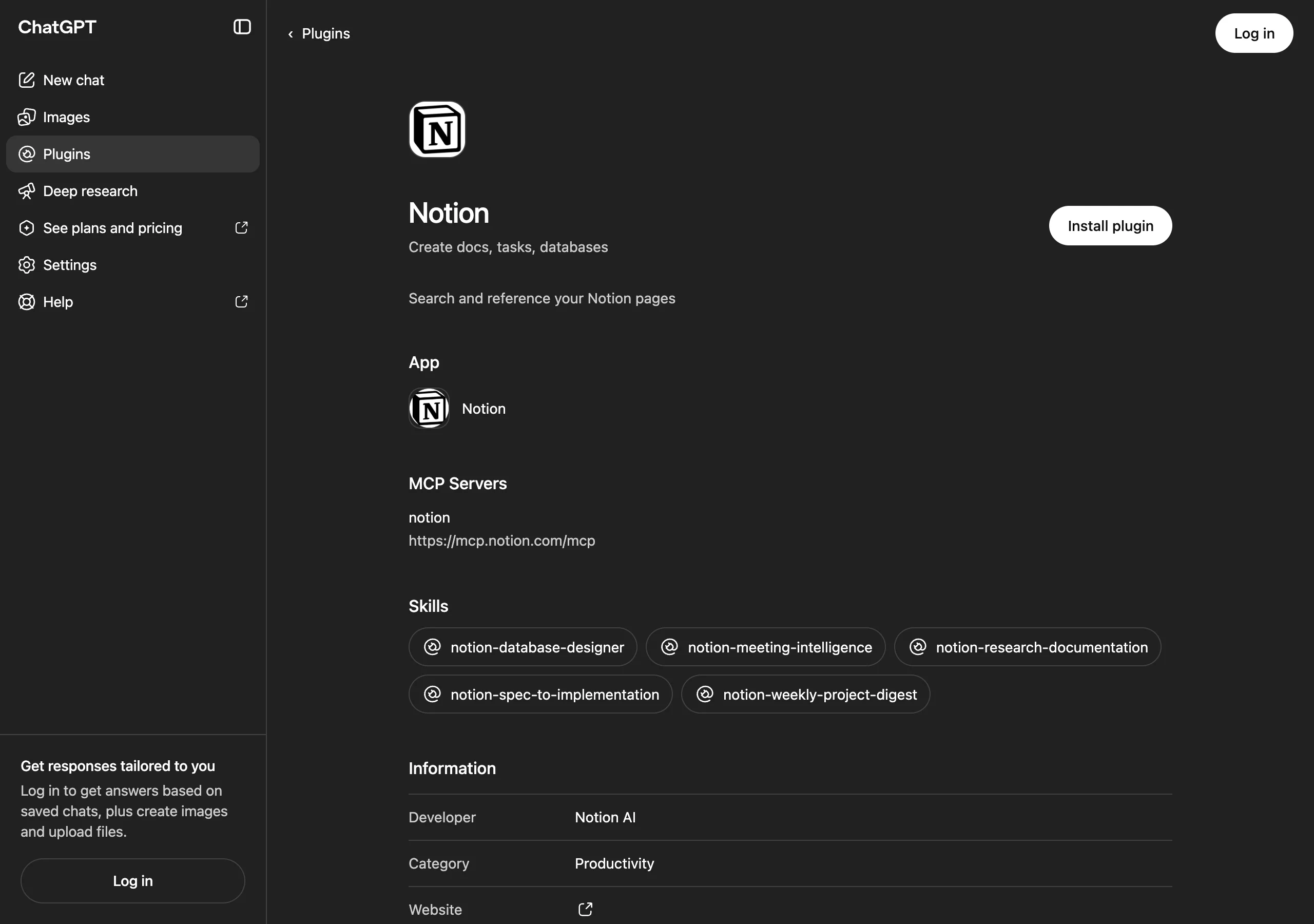Image resolution: width=1314 pixels, height=924 pixels.
Task: Select Deep research menu item
Action: 133,191
